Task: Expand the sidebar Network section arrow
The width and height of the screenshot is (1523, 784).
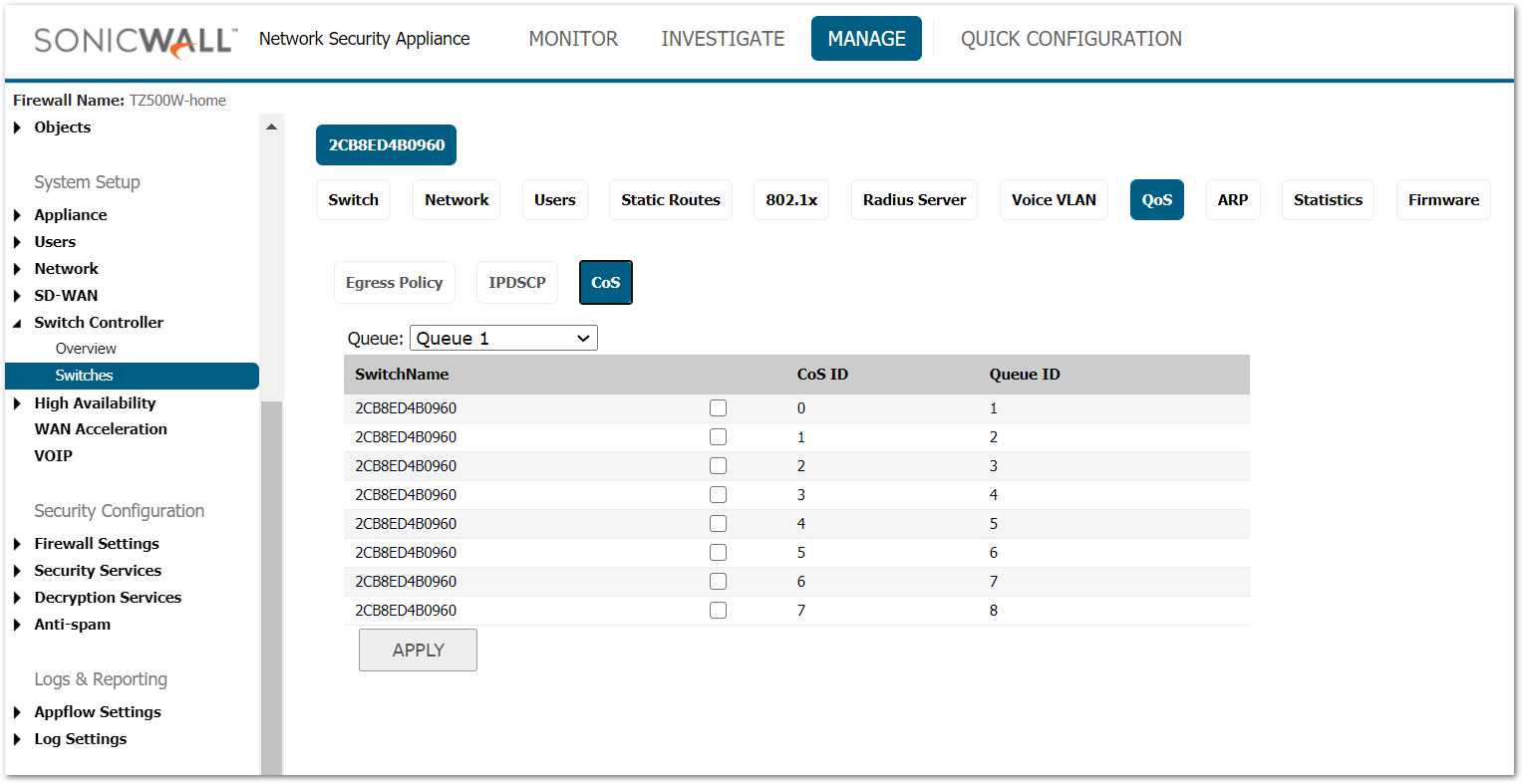Action: point(17,269)
